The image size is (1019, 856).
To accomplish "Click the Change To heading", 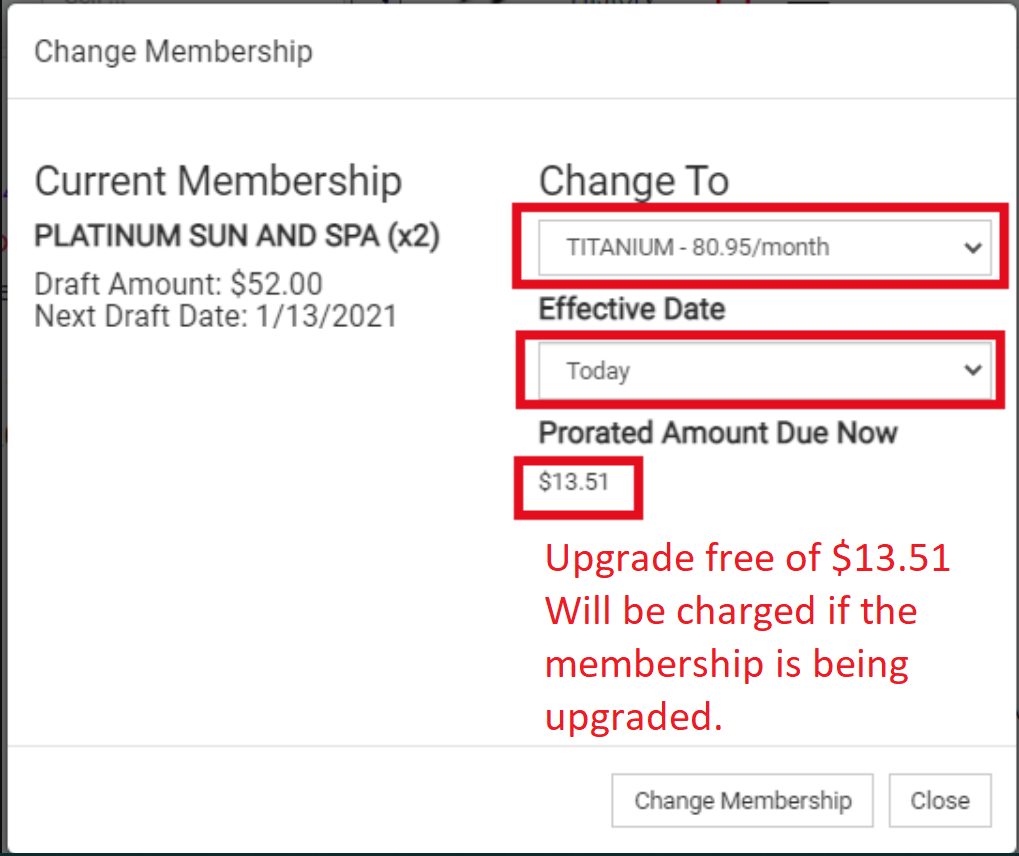I will click(634, 181).
